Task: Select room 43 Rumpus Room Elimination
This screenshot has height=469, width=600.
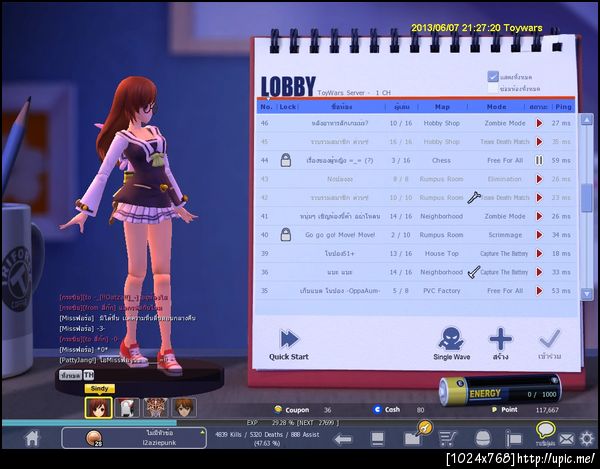Action: pos(416,179)
